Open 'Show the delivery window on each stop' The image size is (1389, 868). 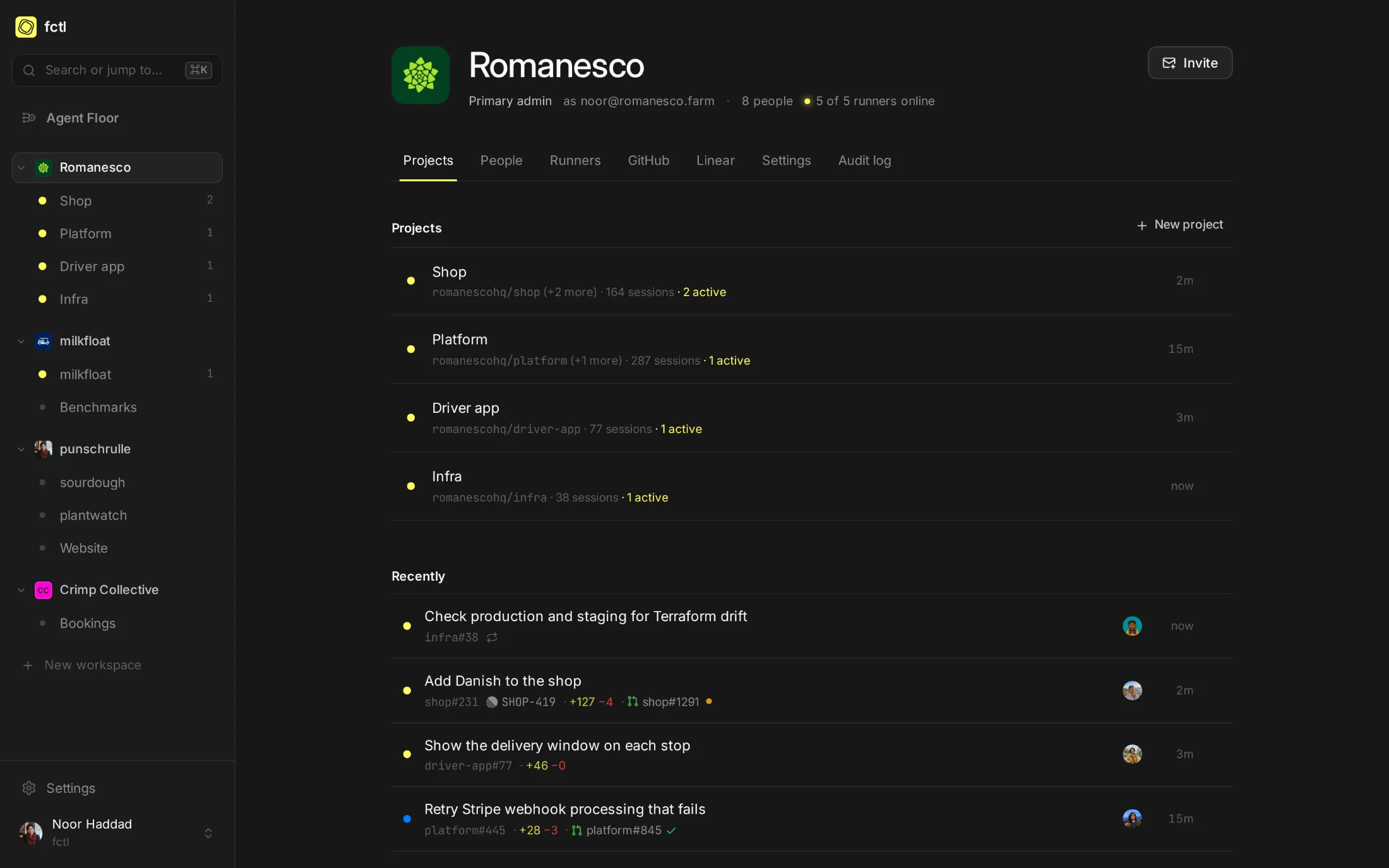click(811, 755)
